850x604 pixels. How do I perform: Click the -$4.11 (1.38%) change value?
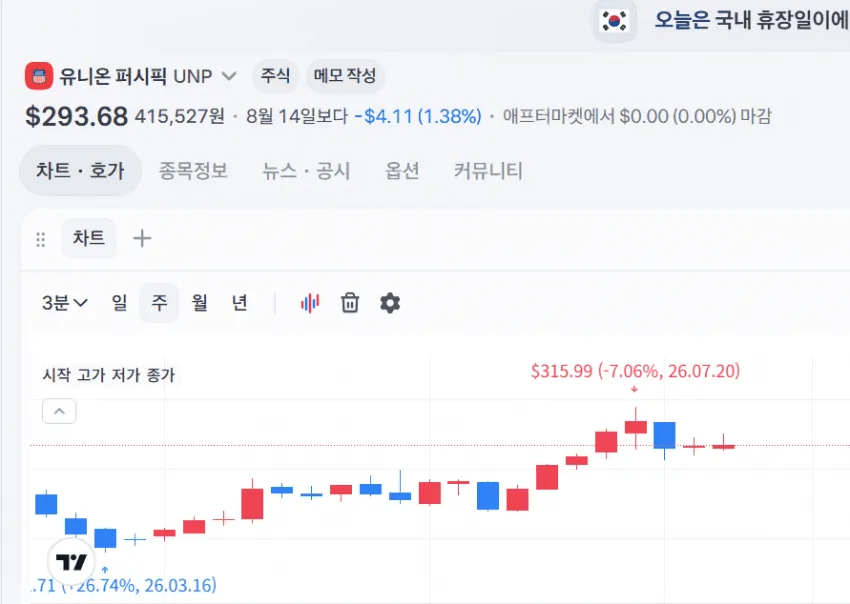pos(418,116)
